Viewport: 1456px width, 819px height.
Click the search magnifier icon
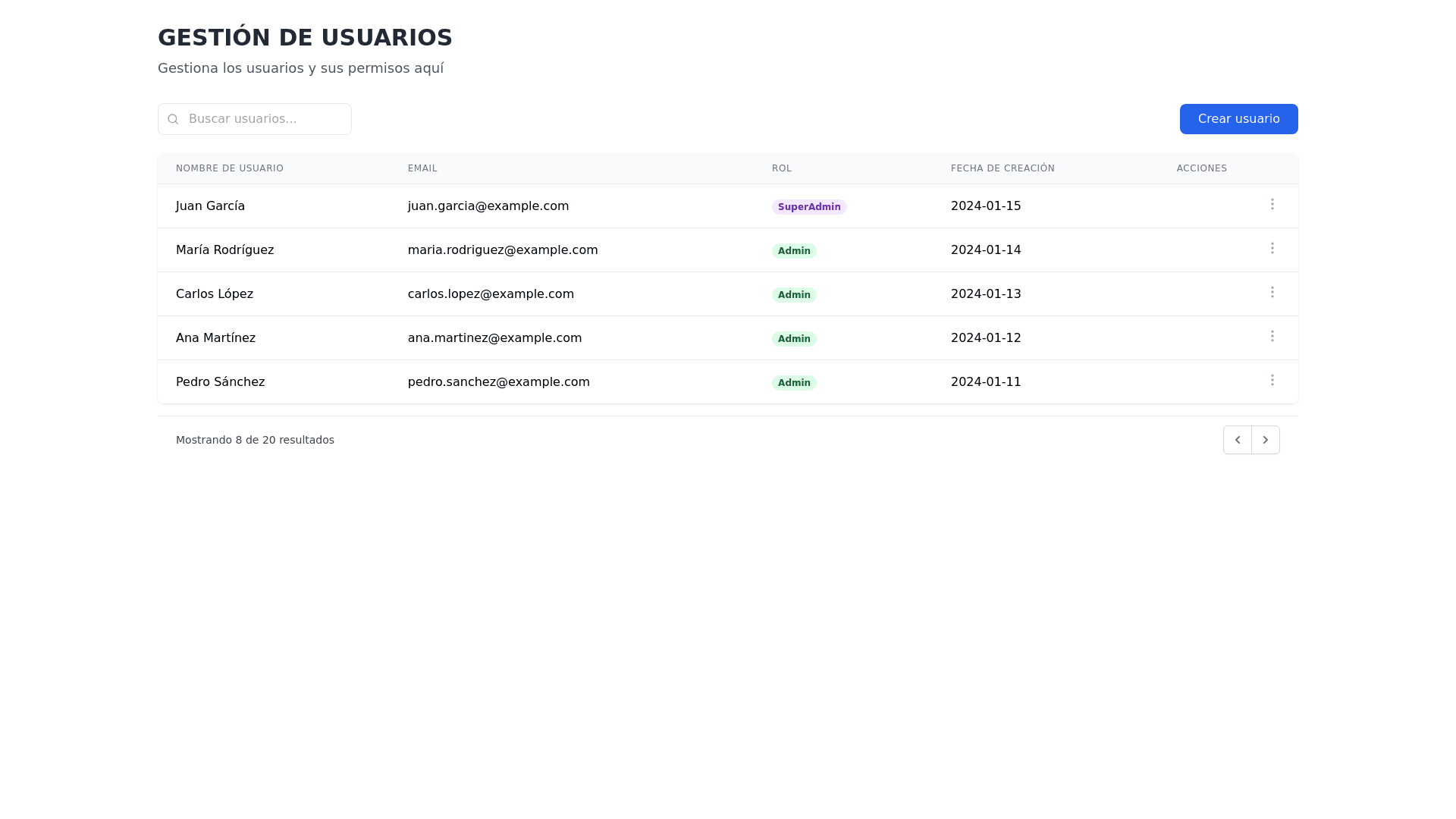tap(173, 119)
